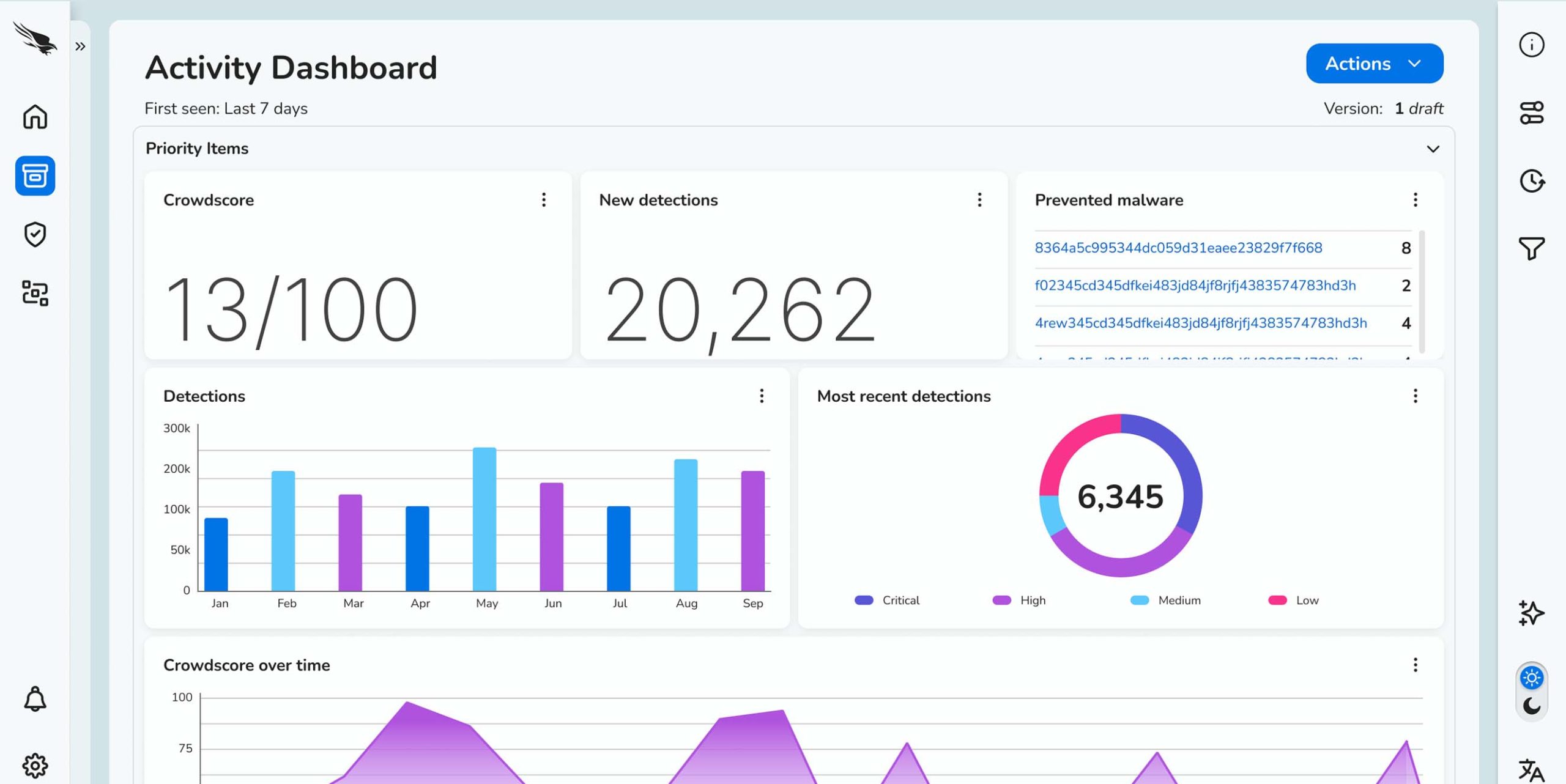Click the Aug bar in Detections chart

click(686, 525)
